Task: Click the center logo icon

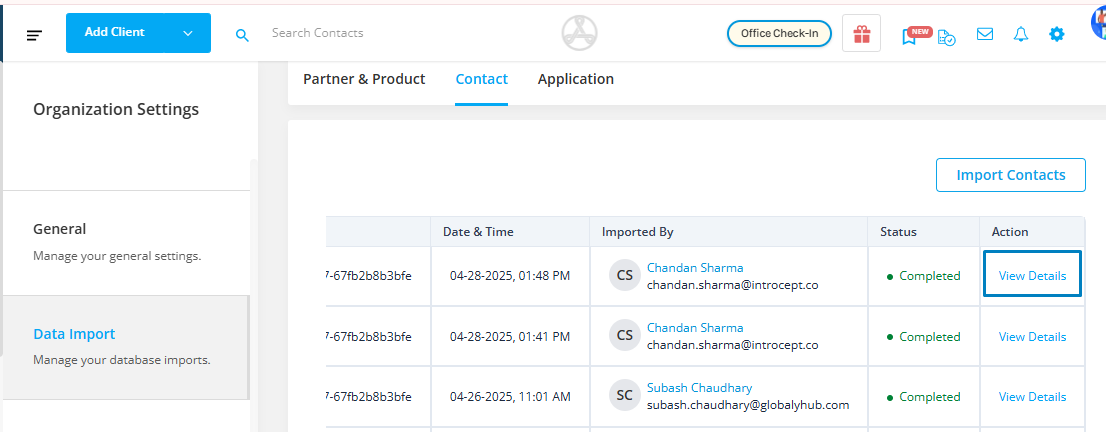Action: 580,33
